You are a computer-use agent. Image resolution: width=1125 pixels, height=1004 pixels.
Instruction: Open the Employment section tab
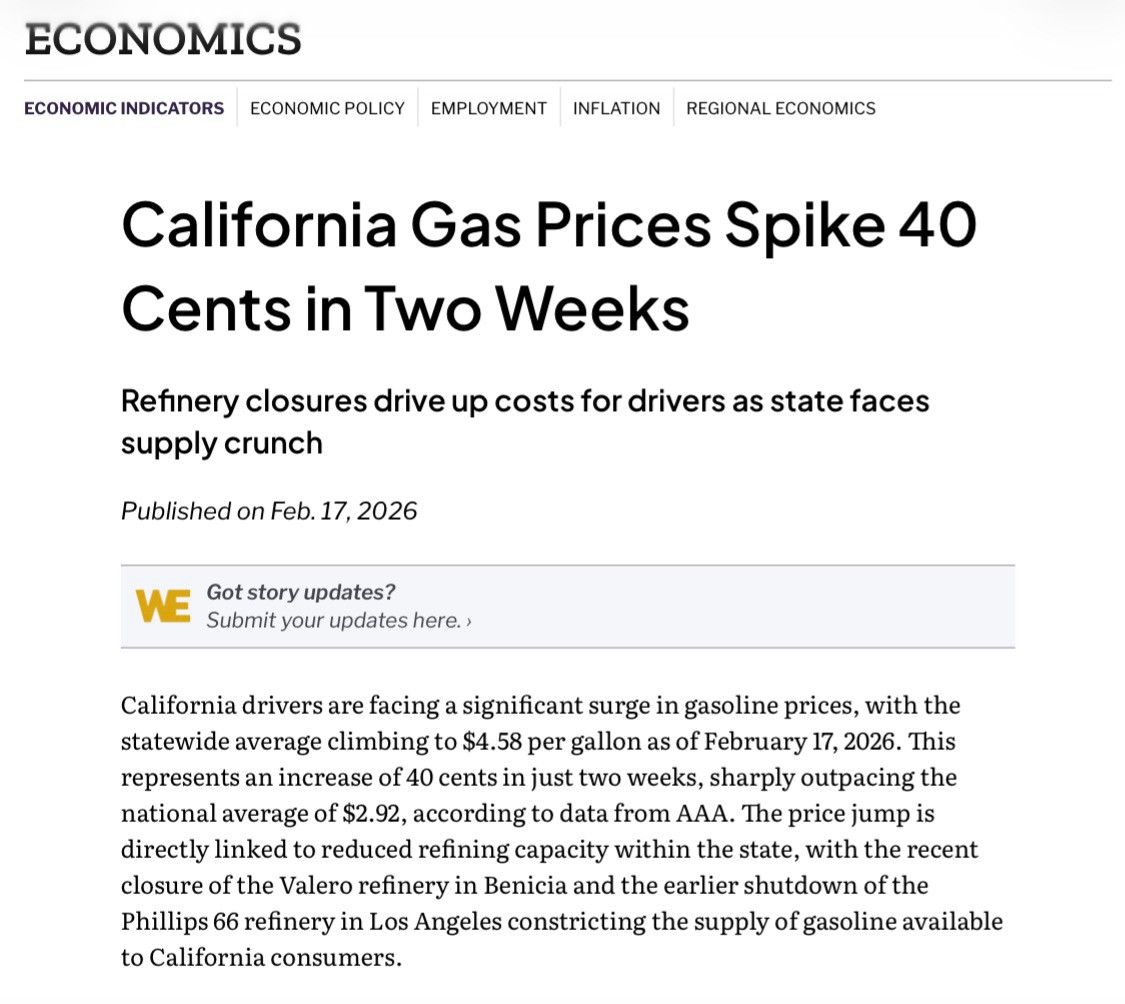(x=489, y=108)
